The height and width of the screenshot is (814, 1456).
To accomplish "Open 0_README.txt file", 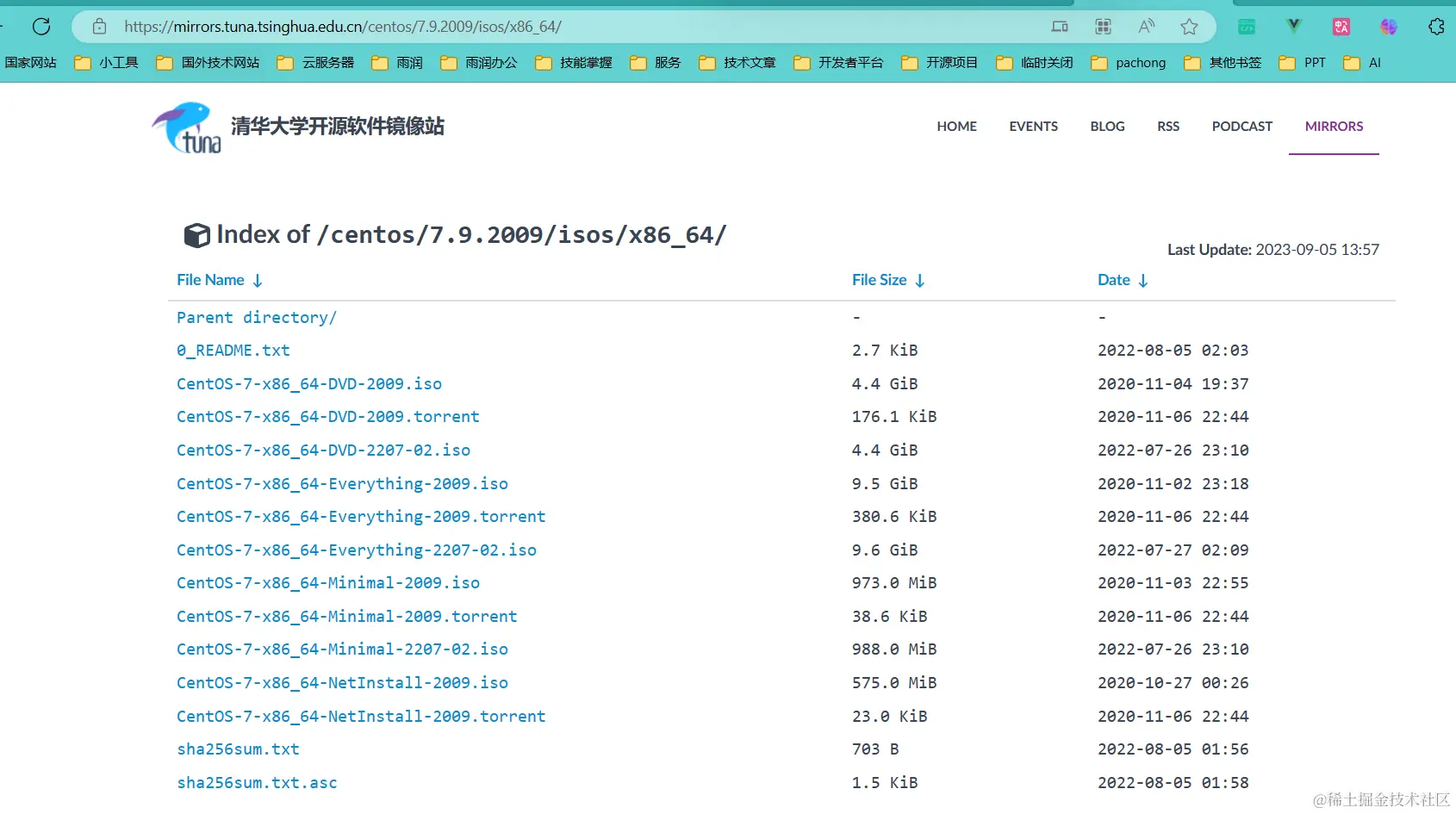I will coord(233,351).
